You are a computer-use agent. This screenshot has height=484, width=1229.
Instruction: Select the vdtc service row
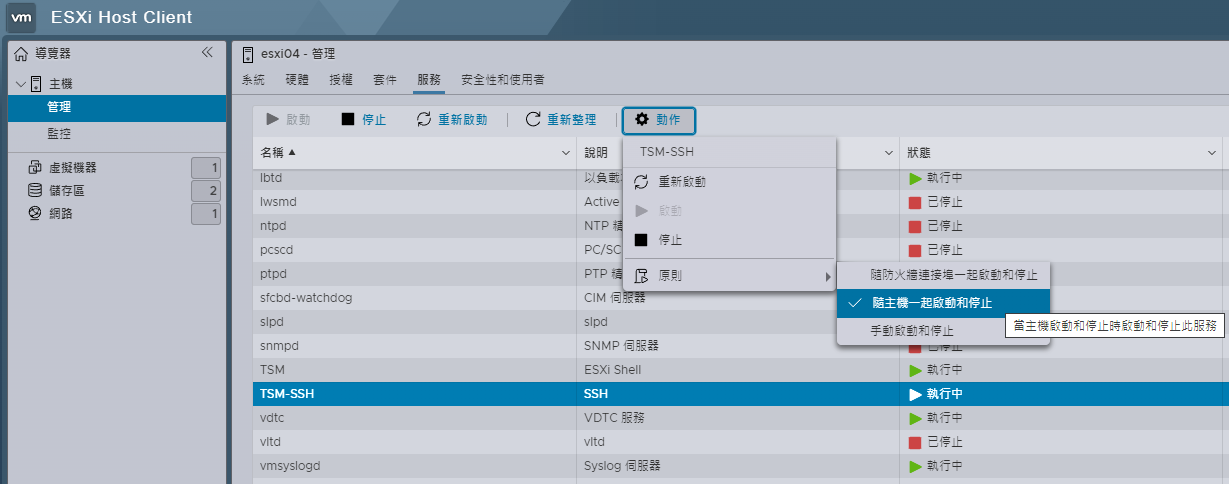(x=740, y=418)
